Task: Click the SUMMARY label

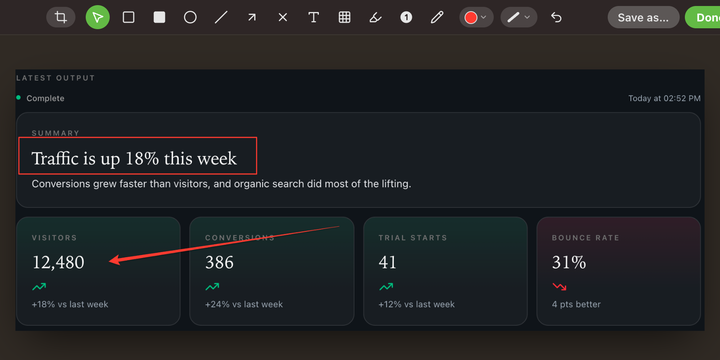Action: point(56,133)
